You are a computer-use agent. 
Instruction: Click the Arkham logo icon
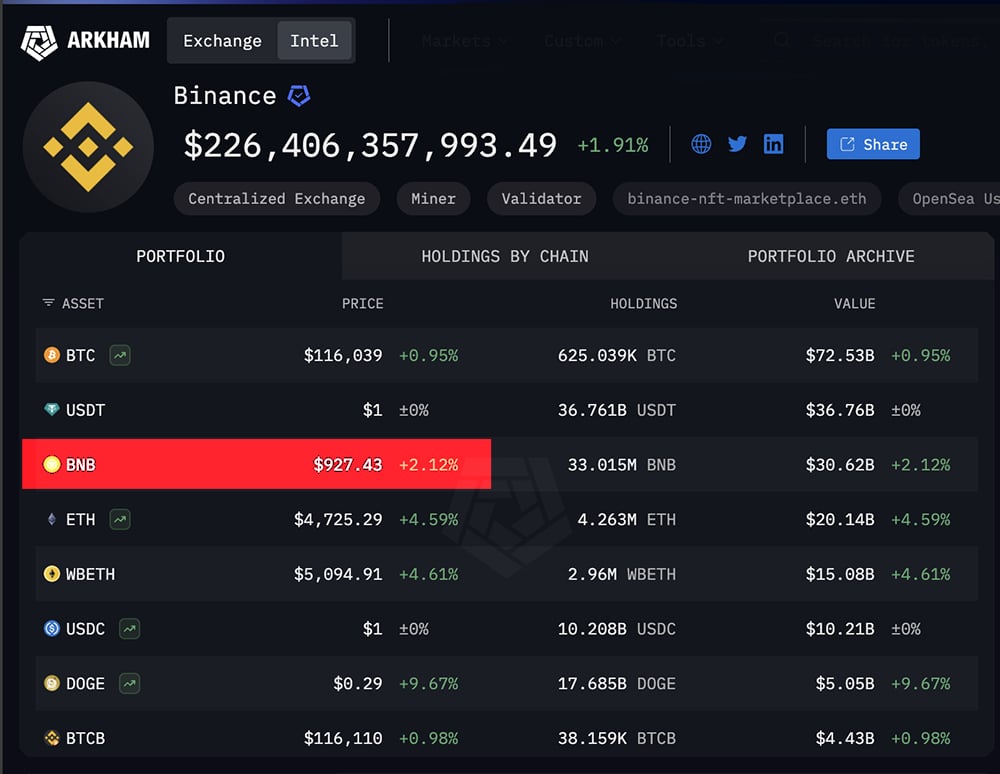pyautogui.click(x=39, y=42)
